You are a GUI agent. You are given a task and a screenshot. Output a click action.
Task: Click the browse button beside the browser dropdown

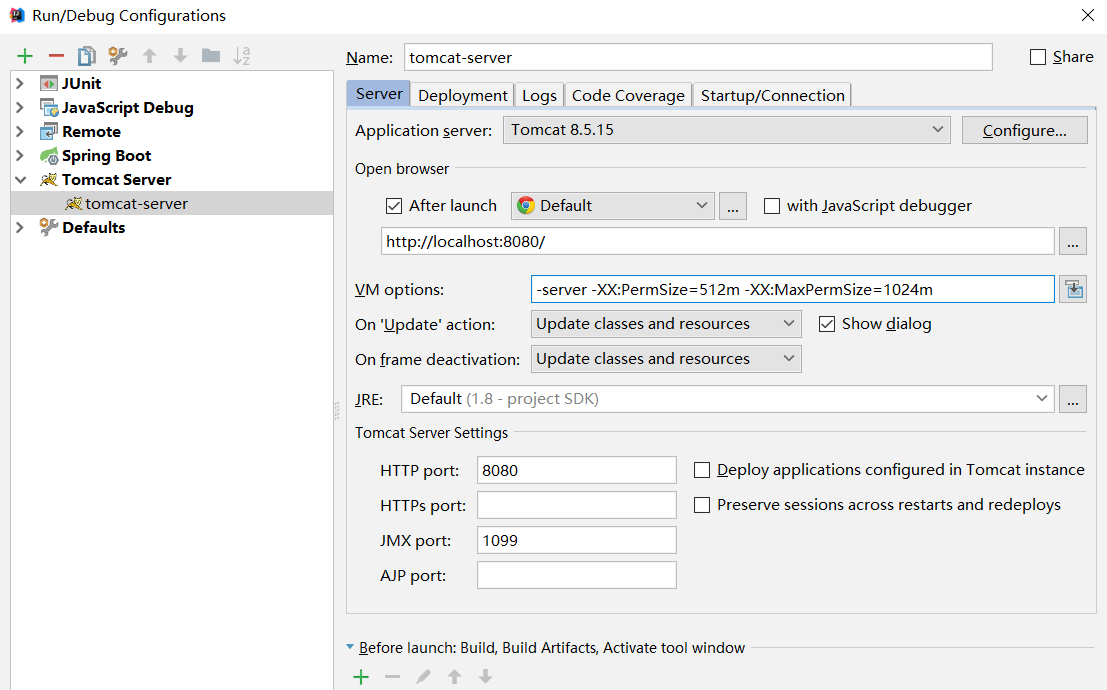[x=733, y=206]
